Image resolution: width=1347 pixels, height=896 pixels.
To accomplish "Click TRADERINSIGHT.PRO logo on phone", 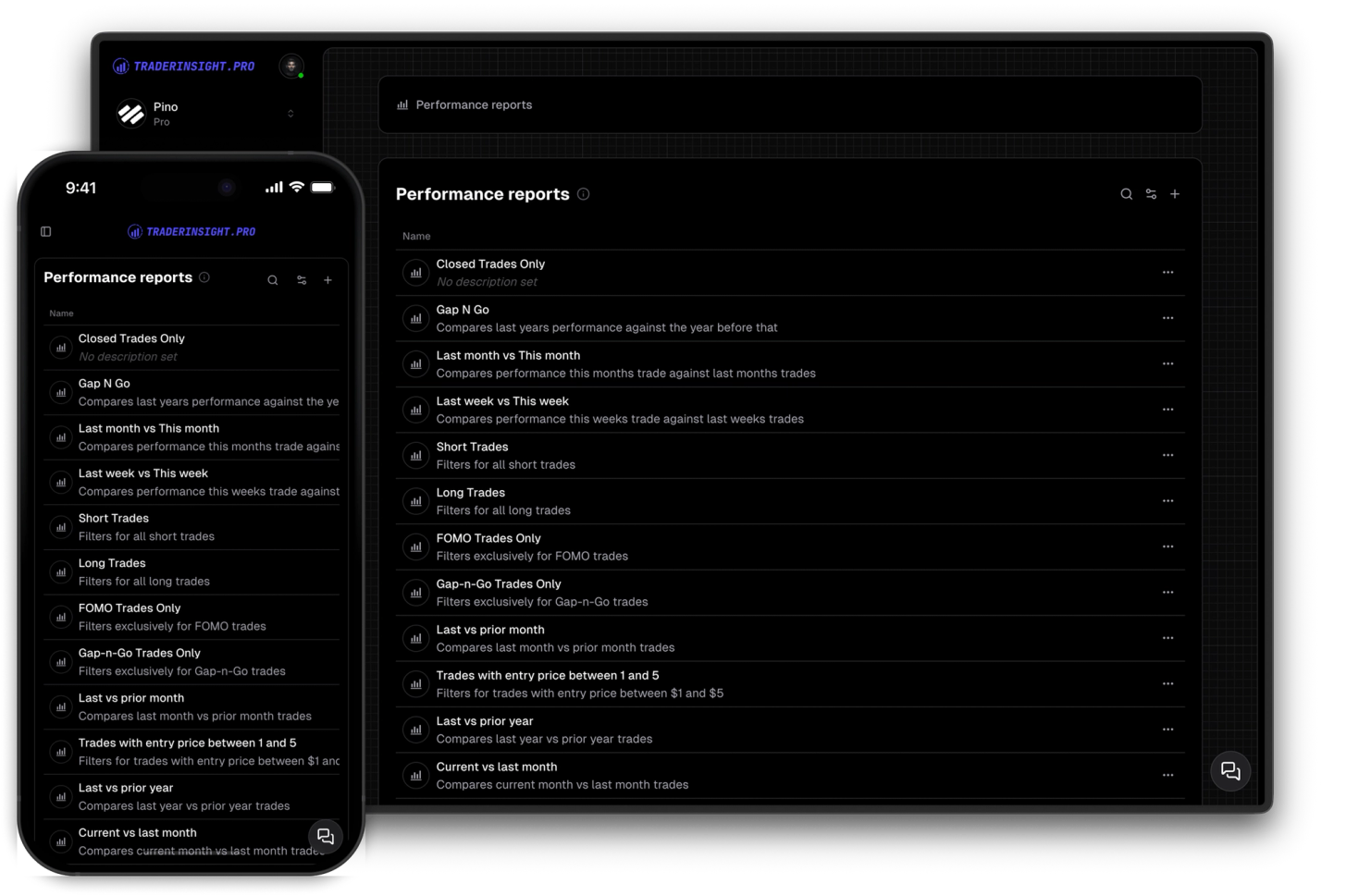I will pos(192,232).
